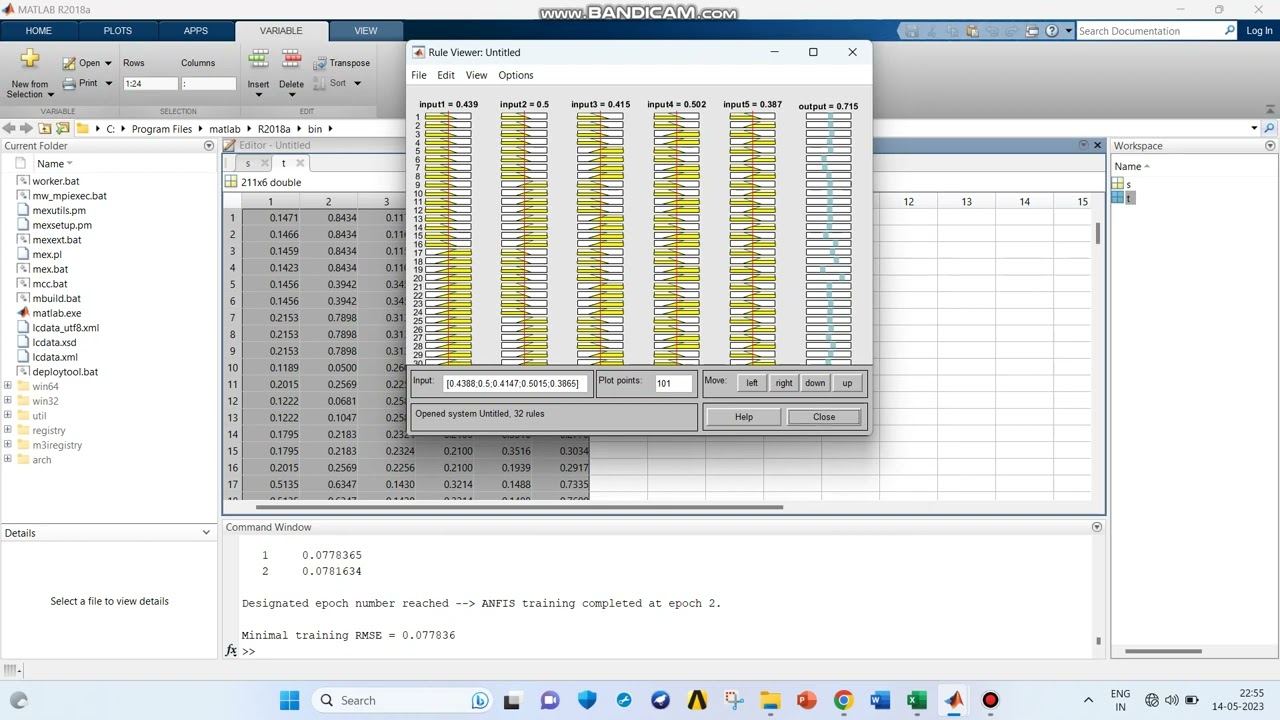Collapse the toolstrip with minimize arrow
This screenshot has height=720, width=1280.
click(x=1269, y=110)
